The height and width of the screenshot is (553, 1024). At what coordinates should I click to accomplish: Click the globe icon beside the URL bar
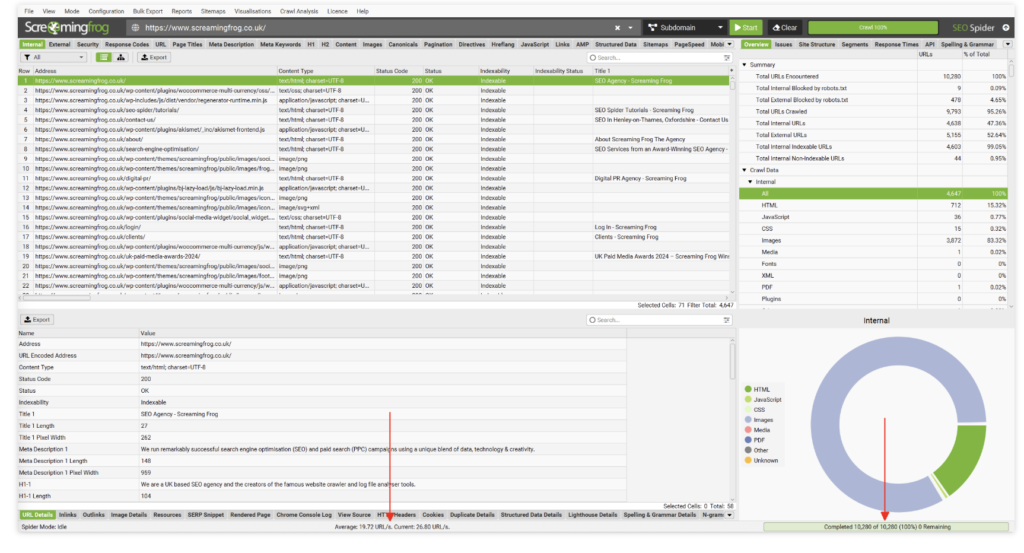click(x=135, y=28)
